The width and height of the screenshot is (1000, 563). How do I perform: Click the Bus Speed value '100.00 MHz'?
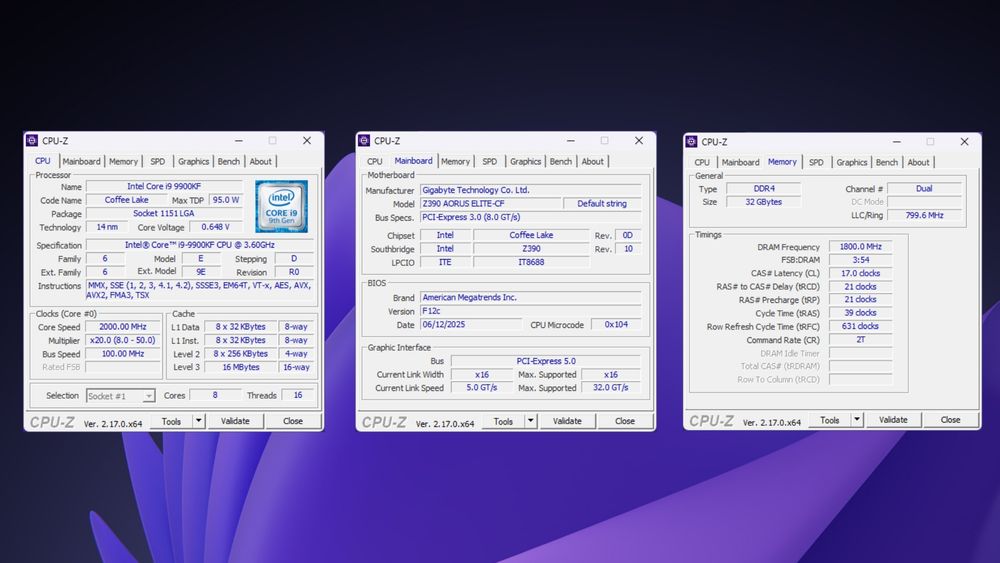point(123,353)
